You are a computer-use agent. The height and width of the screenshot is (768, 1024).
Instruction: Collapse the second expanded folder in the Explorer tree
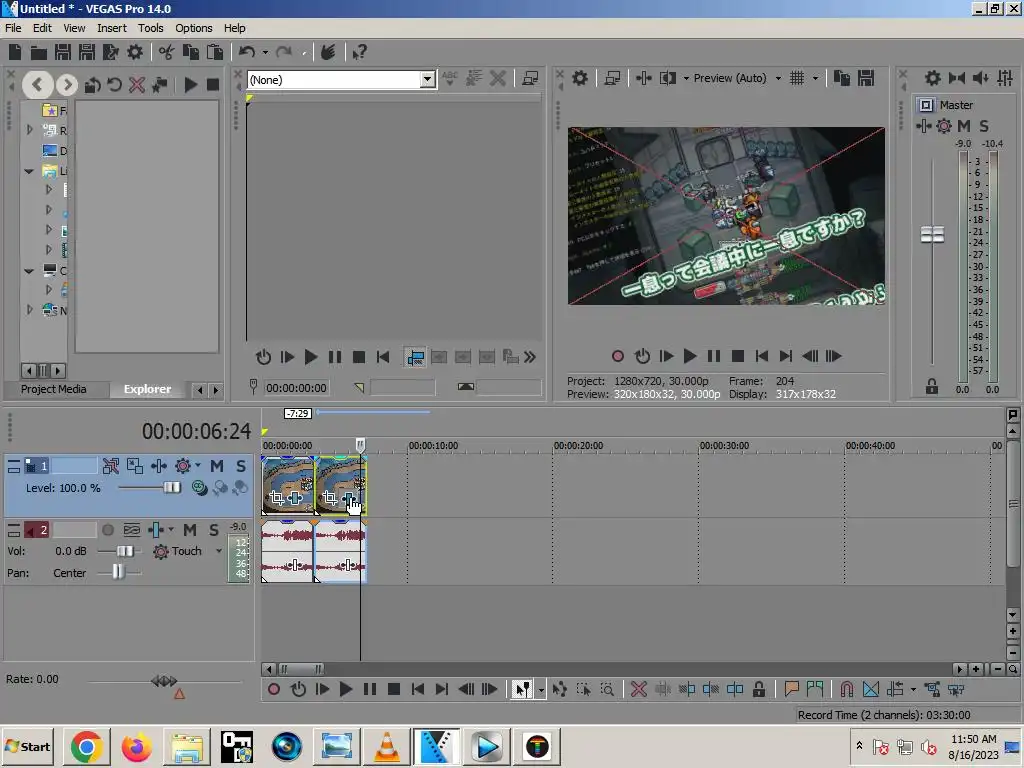pos(29,270)
